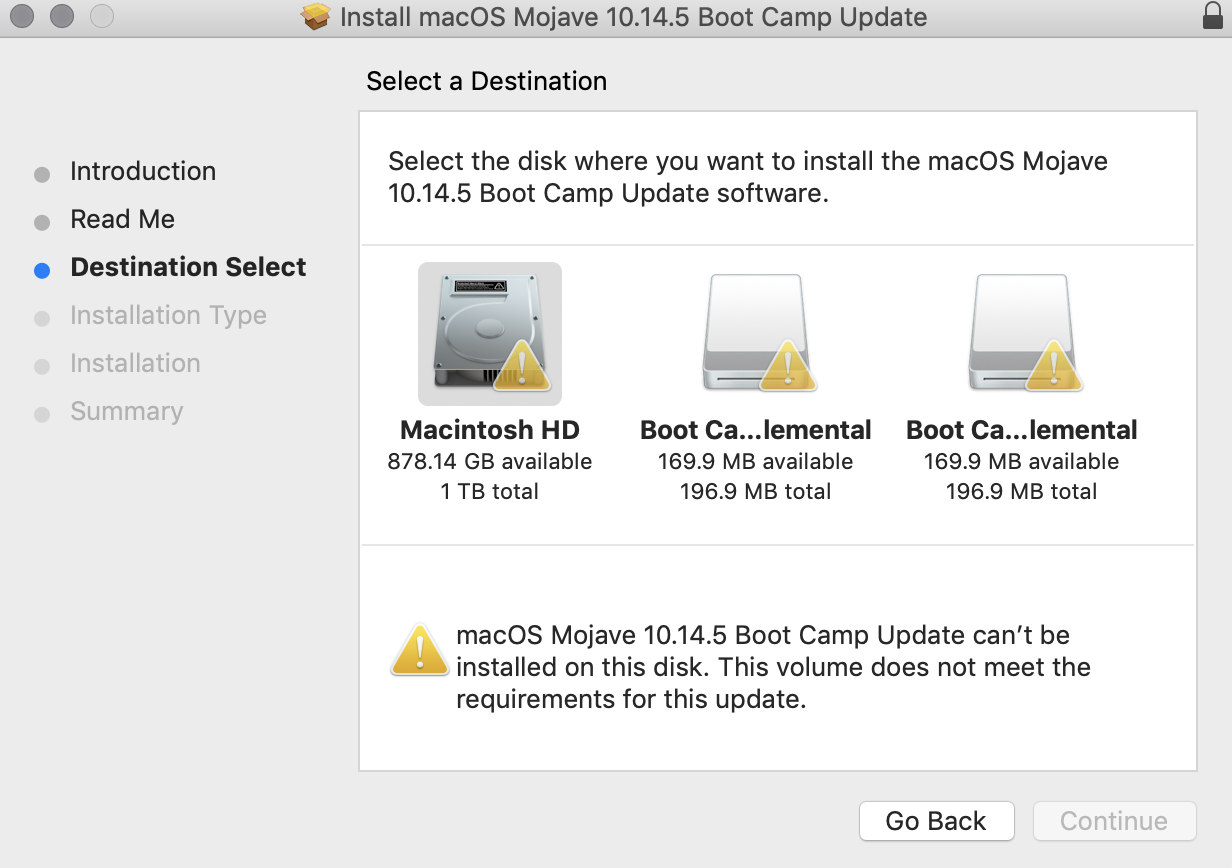Open the Read Me step
The height and width of the screenshot is (868, 1232).
(123, 220)
